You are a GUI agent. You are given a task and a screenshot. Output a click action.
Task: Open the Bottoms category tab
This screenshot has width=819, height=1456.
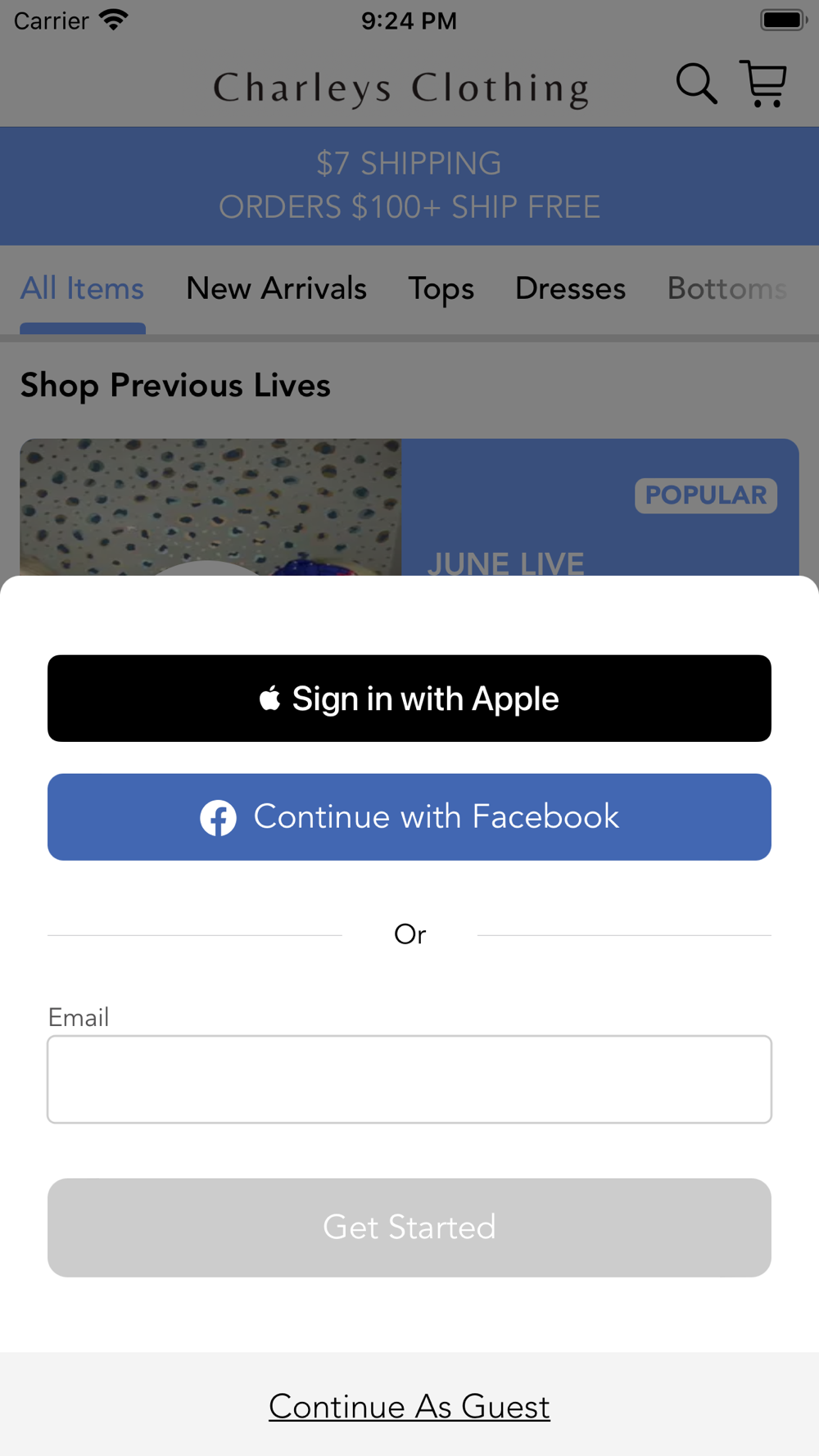tap(727, 288)
